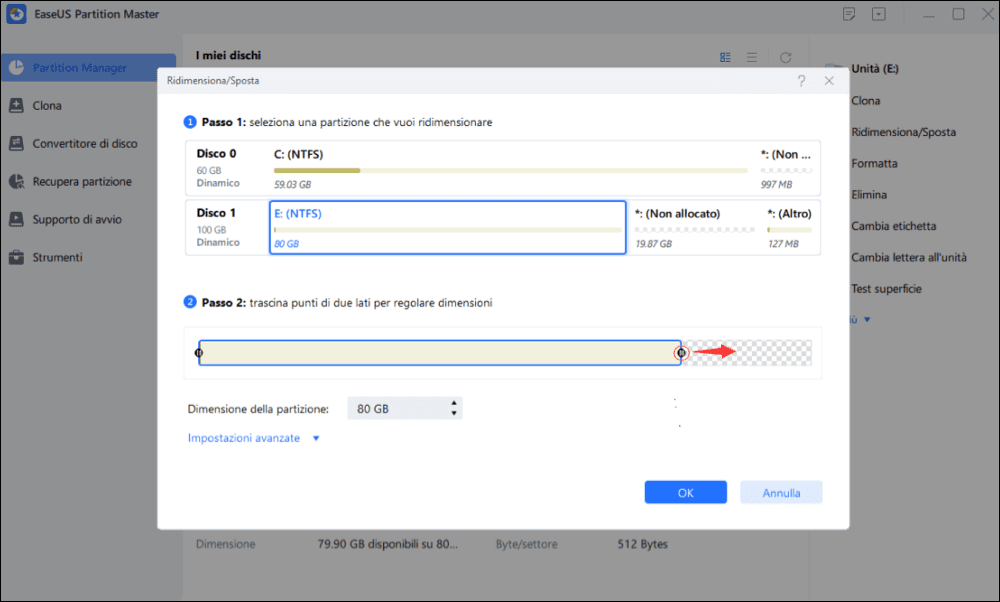This screenshot has height=602, width=1000.
Task: Grab the right handle of the partition size bar
Action: (x=681, y=353)
